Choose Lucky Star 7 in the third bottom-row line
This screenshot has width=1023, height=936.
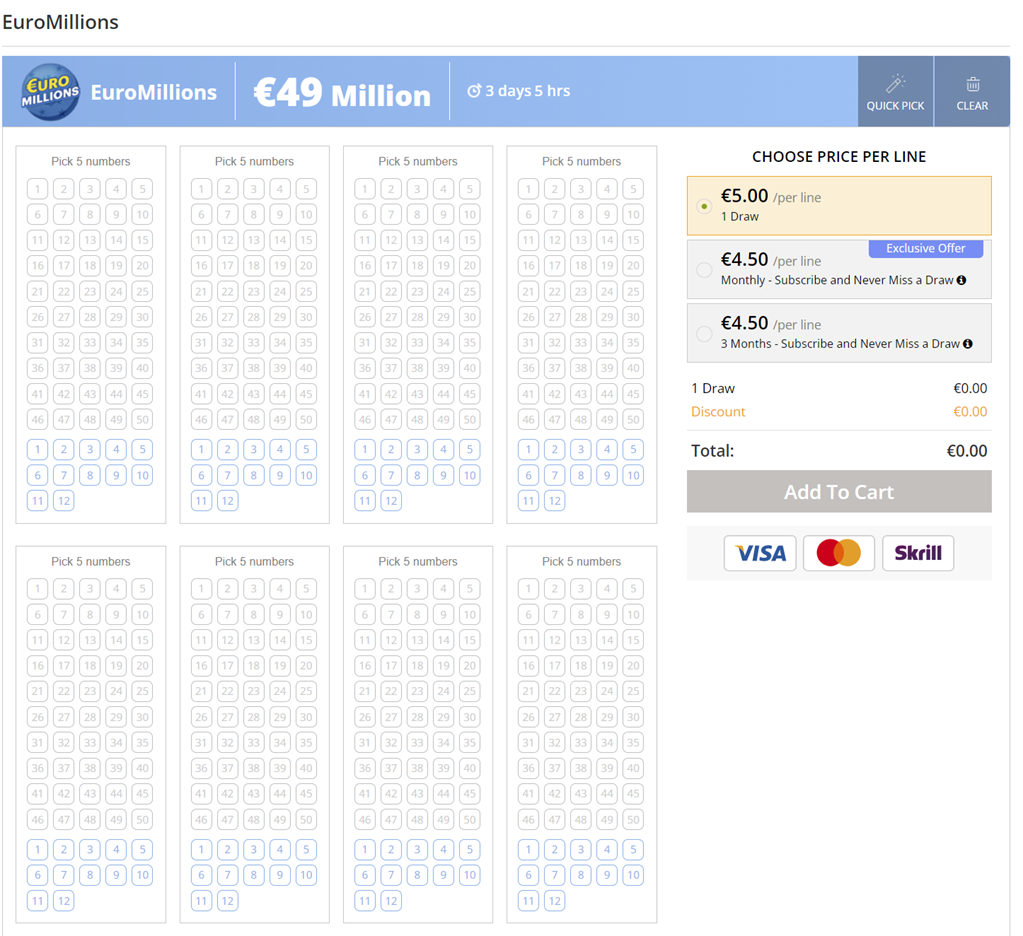coord(391,875)
